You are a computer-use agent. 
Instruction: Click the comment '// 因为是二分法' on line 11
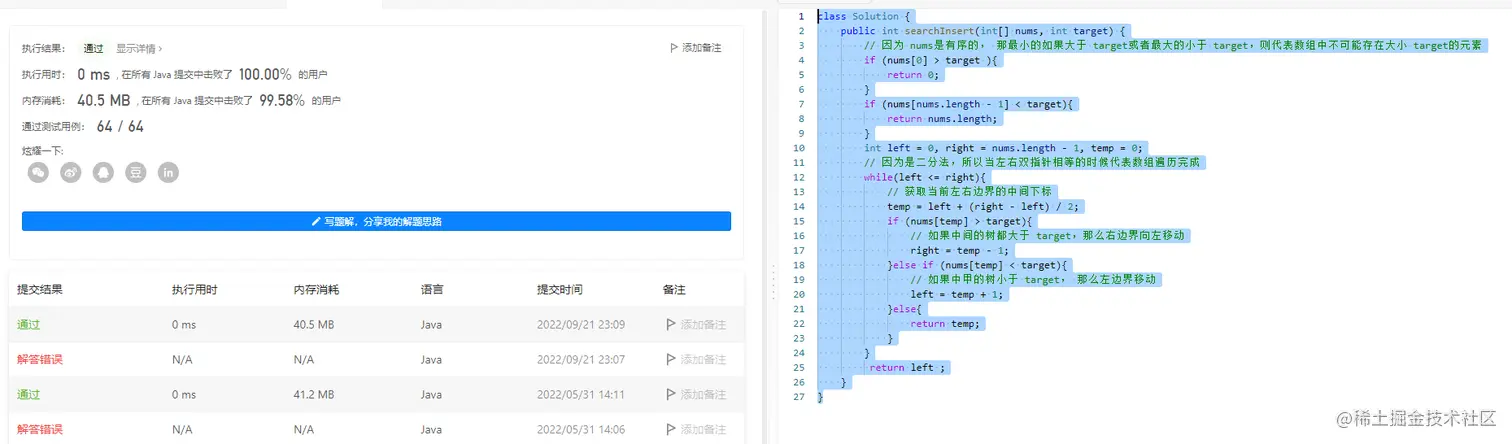pyautogui.click(x=1033, y=162)
